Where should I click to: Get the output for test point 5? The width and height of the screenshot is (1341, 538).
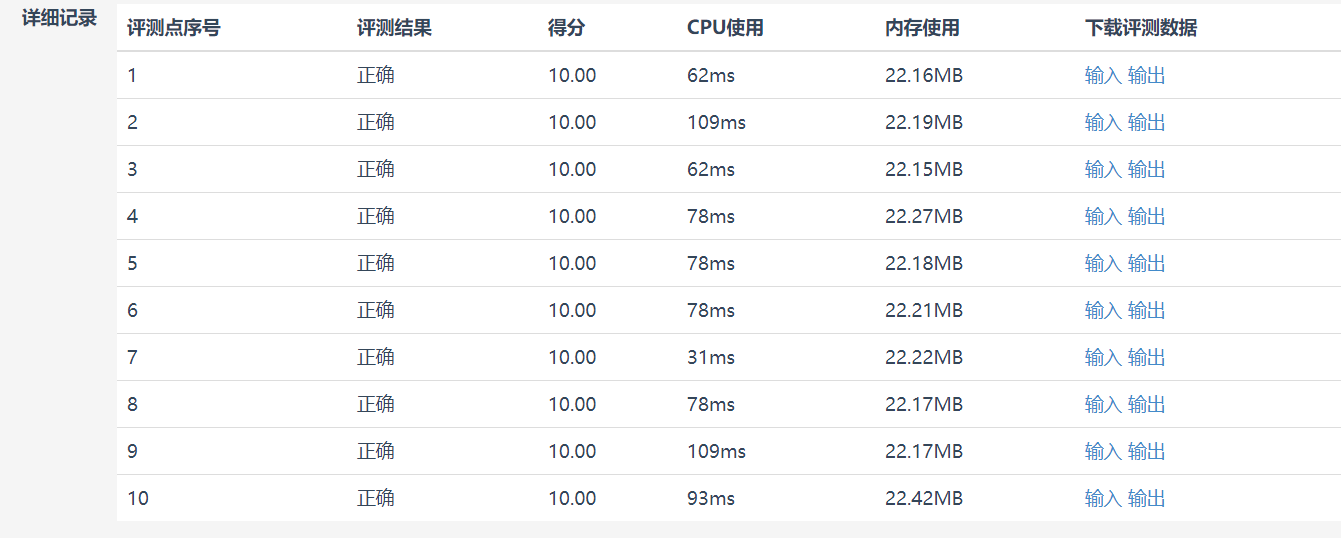[1147, 264]
